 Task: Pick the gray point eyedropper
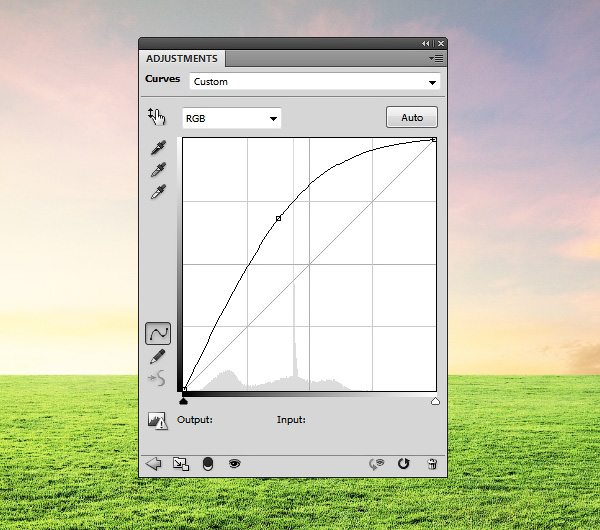point(157,170)
